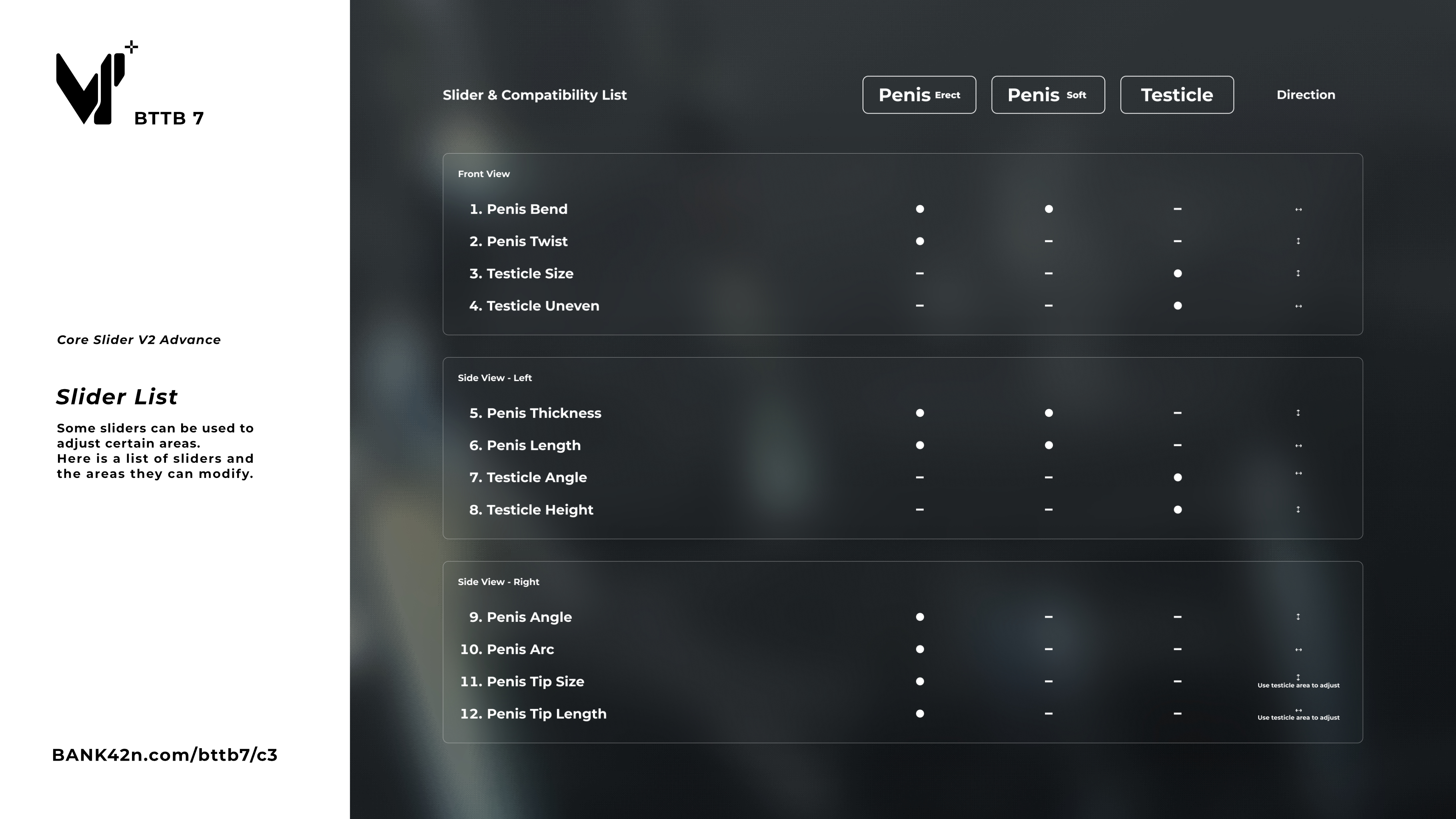Click the Testicle header button
The width and height of the screenshot is (1456, 819).
[1177, 95]
